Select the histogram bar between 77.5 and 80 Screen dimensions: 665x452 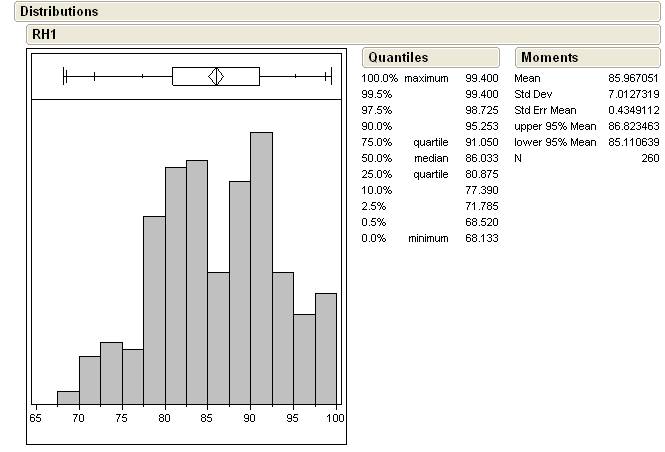154,309
